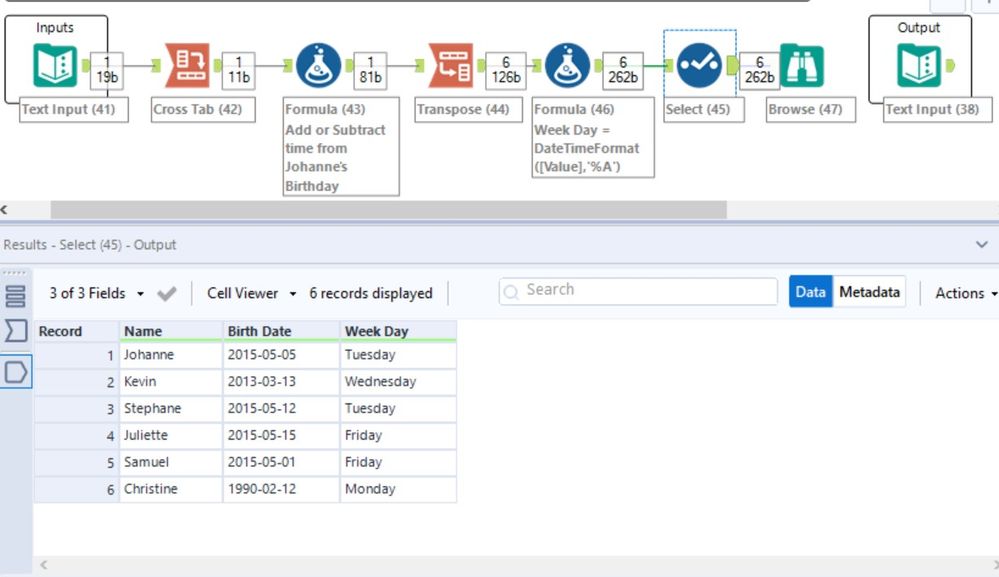Select the Text Input (38) output tool icon
999x577 pixels.
(x=919, y=65)
